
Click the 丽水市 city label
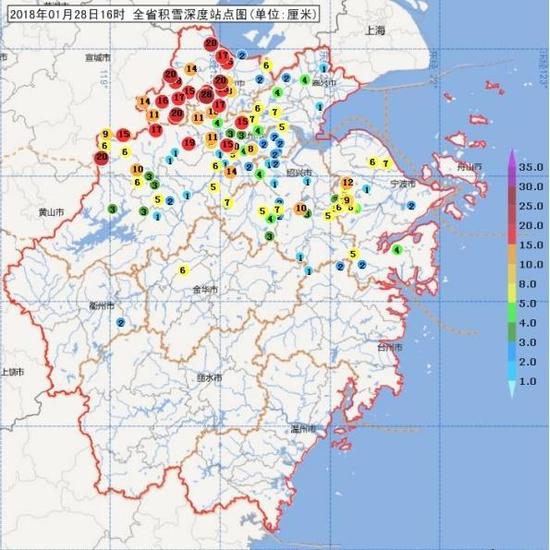[210, 378]
